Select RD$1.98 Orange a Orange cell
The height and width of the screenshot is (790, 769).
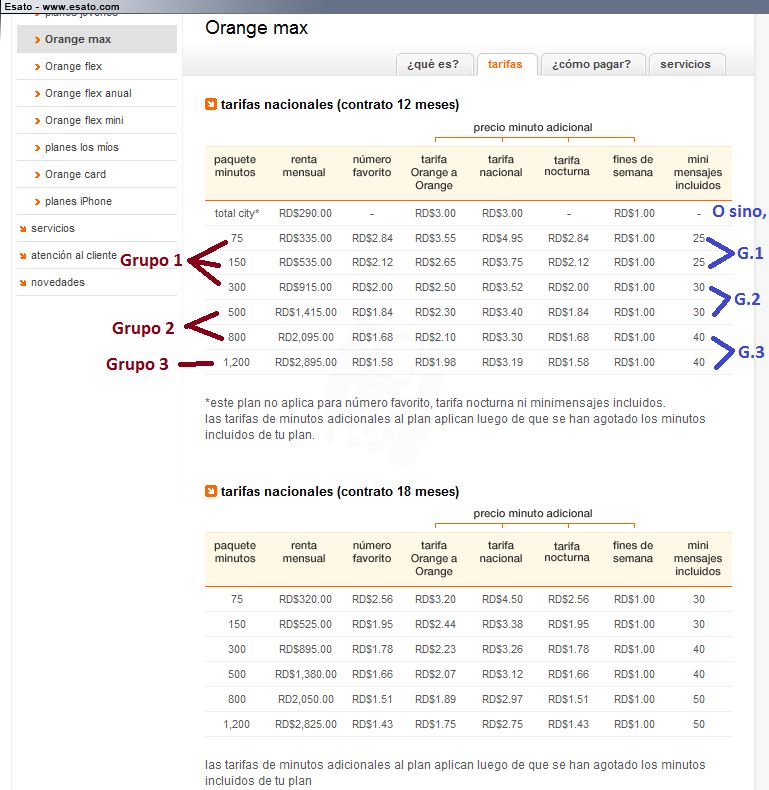click(435, 362)
